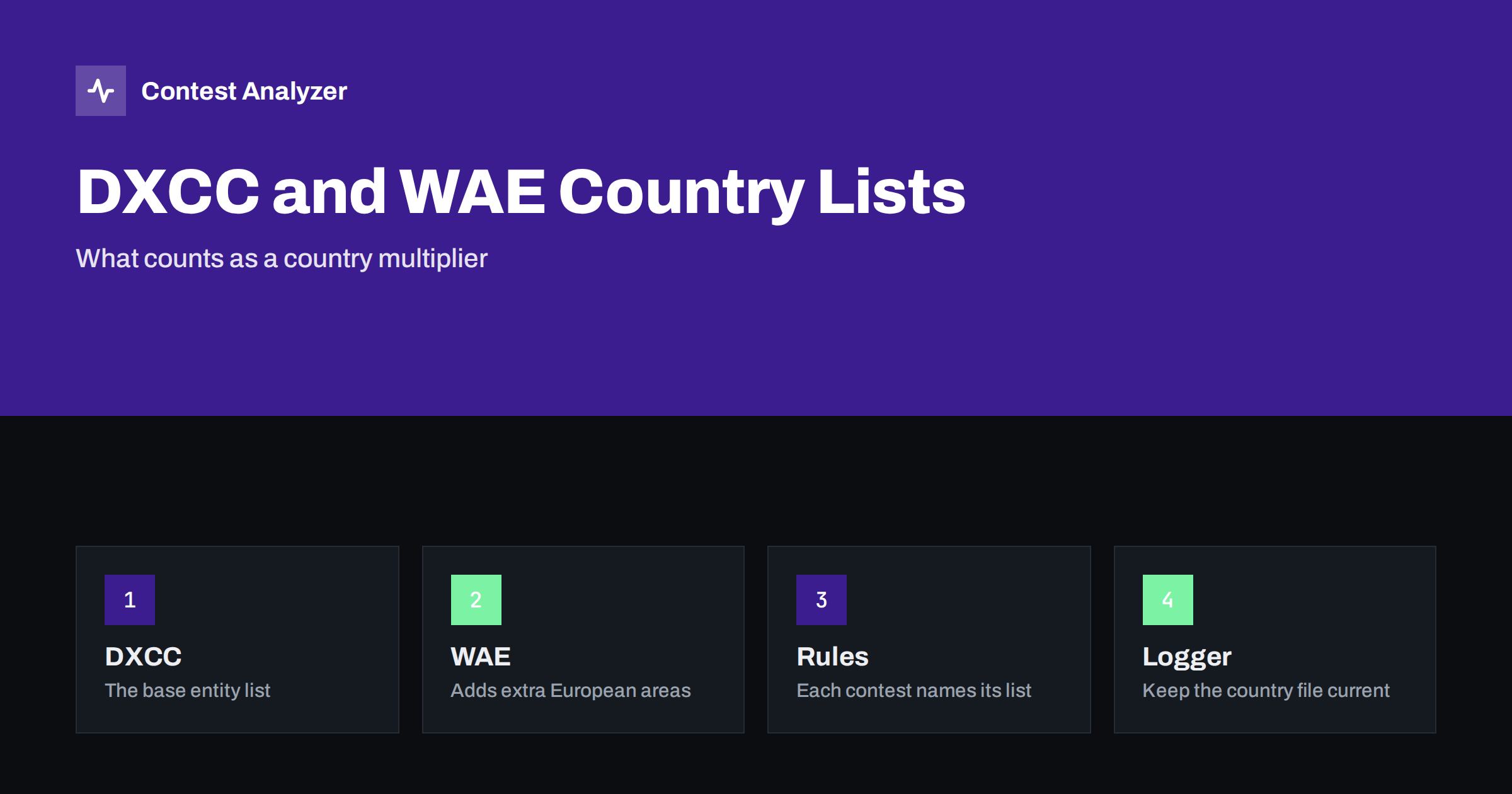This screenshot has width=1512, height=794.
Task: Click the number 4 badge on the Logger card
Action: 1168,600
